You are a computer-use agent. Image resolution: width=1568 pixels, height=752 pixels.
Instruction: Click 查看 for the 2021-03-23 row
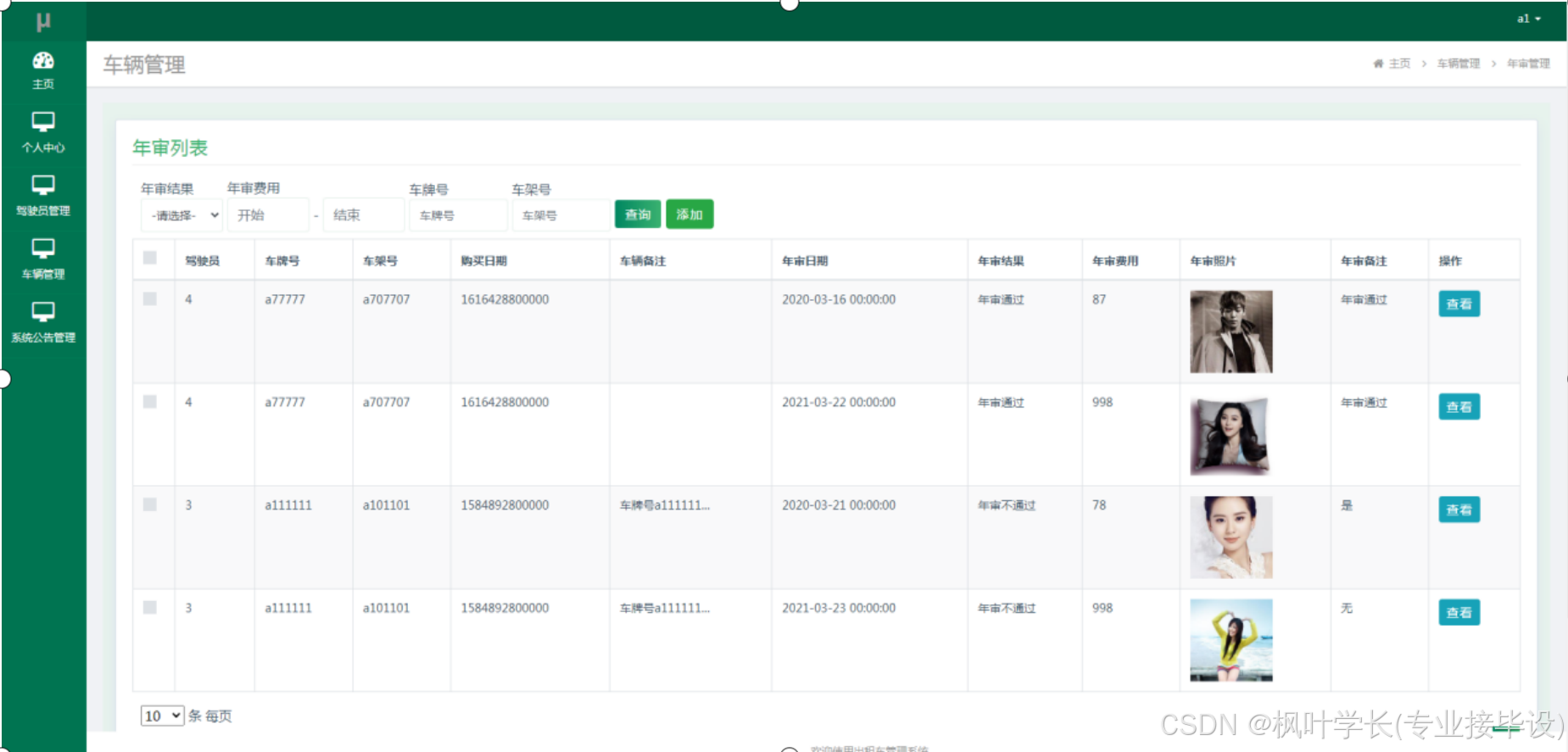[1459, 612]
